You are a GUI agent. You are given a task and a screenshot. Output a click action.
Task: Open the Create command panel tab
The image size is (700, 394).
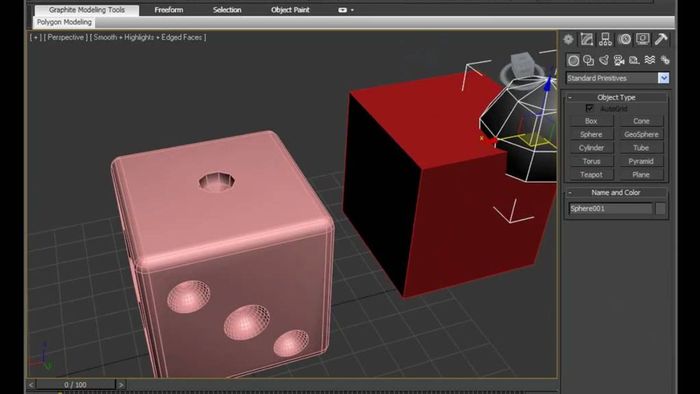pyautogui.click(x=568, y=39)
